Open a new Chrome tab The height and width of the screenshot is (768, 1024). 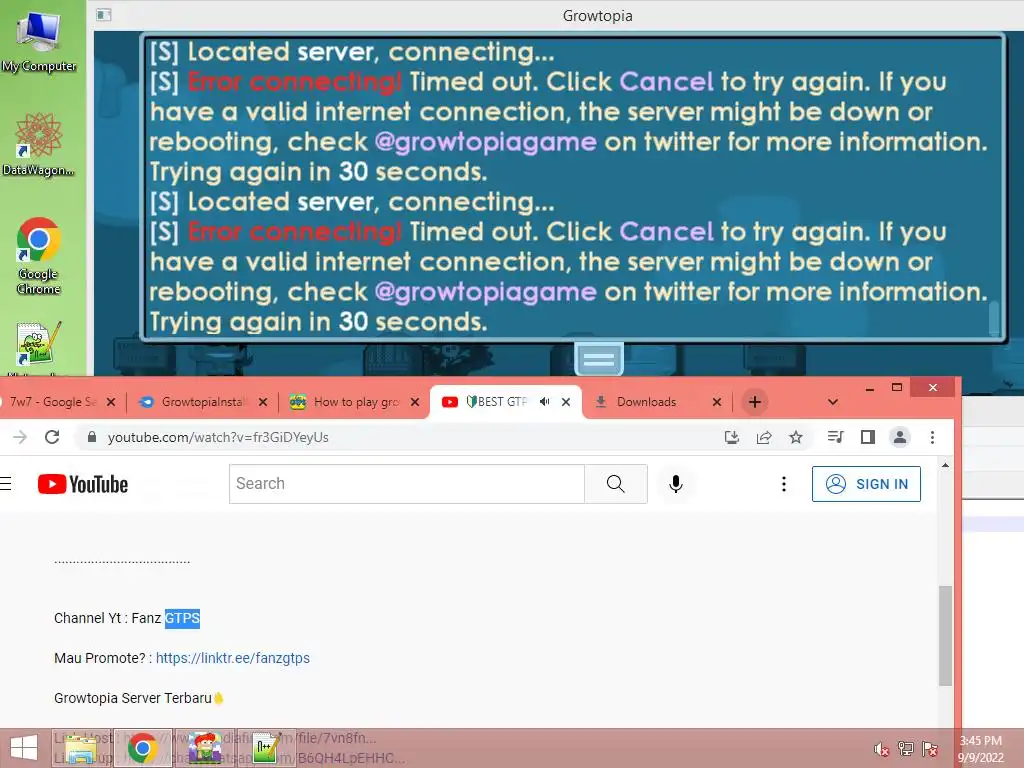pos(755,402)
